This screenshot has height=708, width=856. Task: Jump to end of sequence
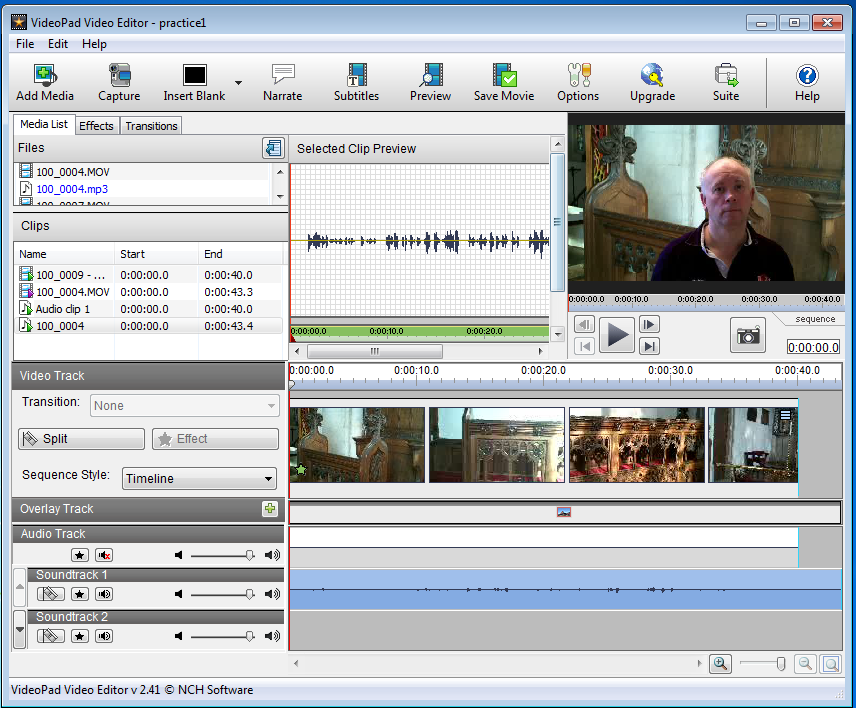pos(649,346)
